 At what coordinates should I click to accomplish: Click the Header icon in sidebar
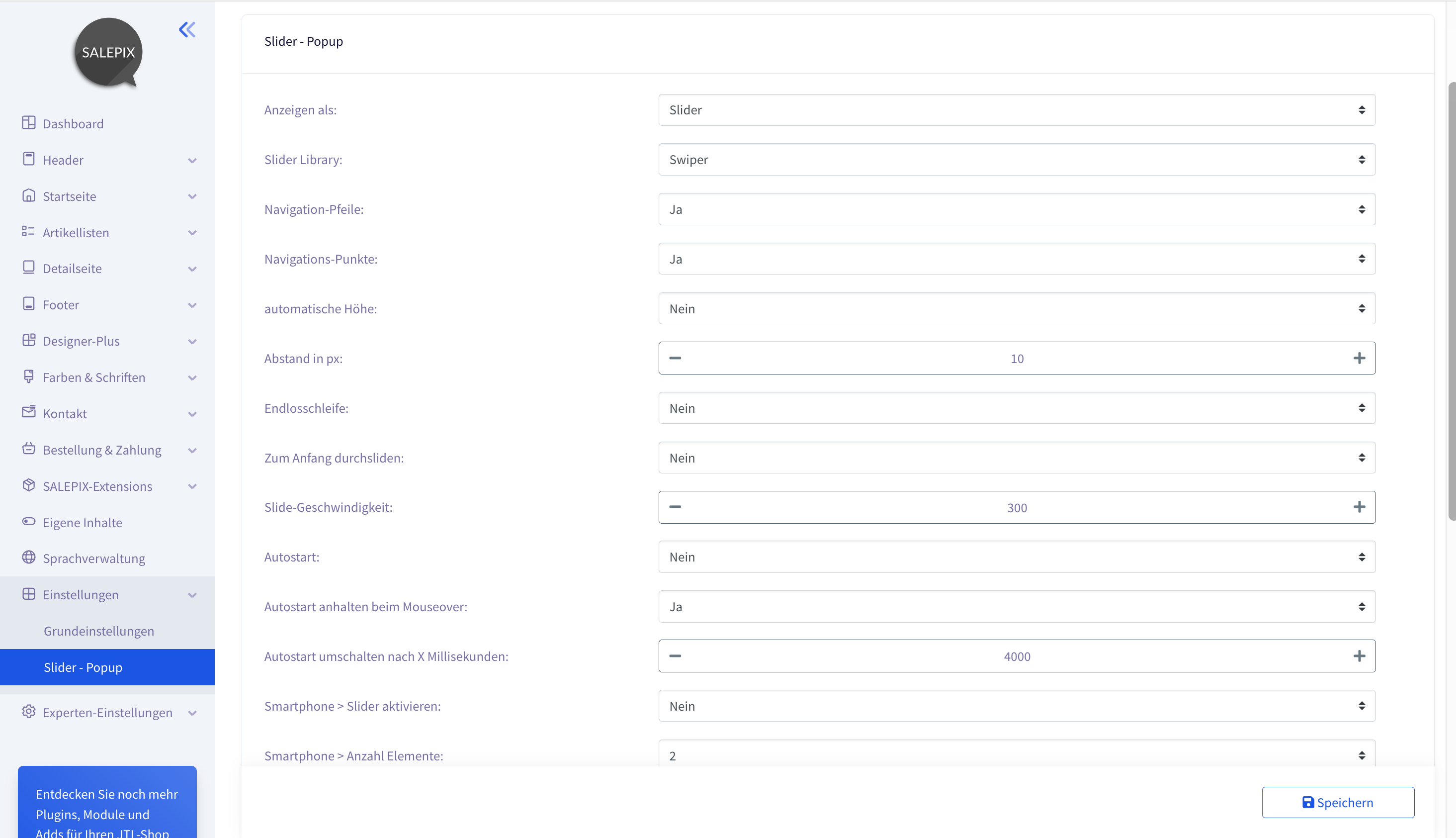pyautogui.click(x=29, y=159)
